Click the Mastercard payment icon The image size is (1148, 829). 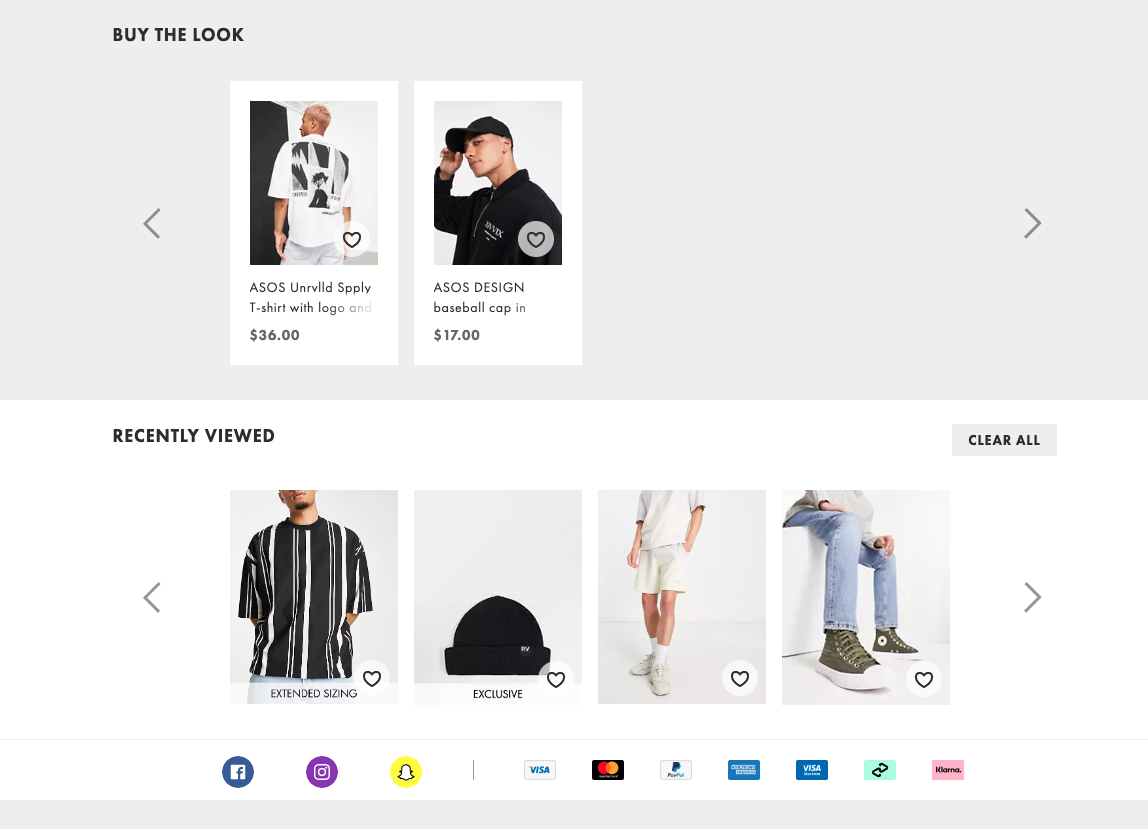(608, 770)
